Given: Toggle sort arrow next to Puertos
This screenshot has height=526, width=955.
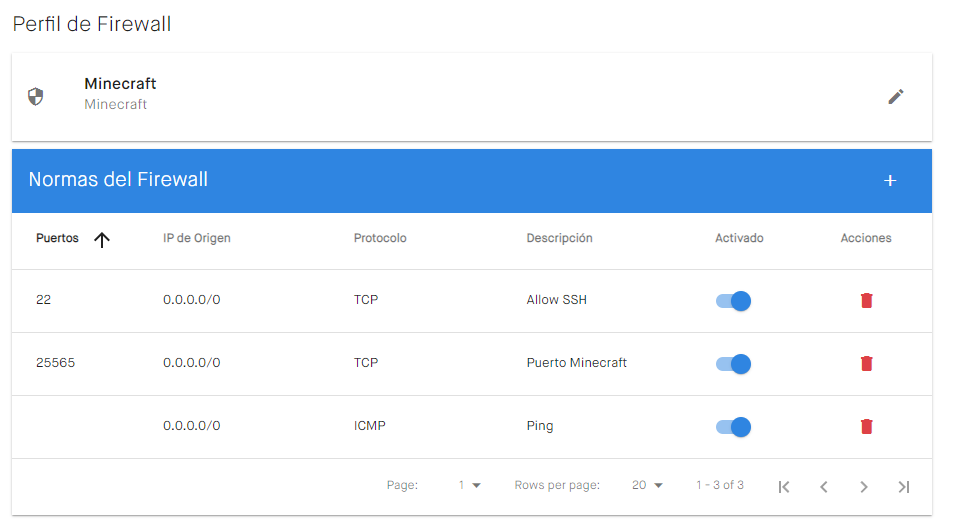Looking at the screenshot, I should tap(102, 239).
